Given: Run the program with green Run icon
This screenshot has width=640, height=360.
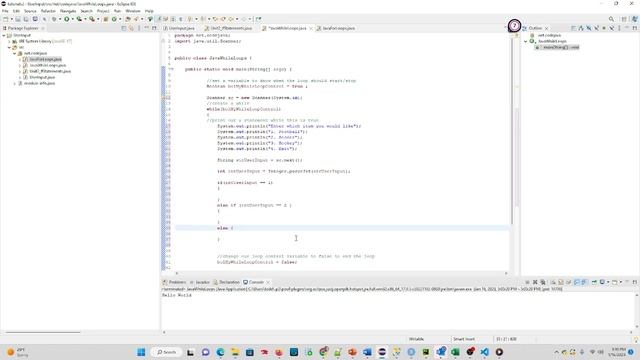Looking at the screenshot, I should coord(67,19).
